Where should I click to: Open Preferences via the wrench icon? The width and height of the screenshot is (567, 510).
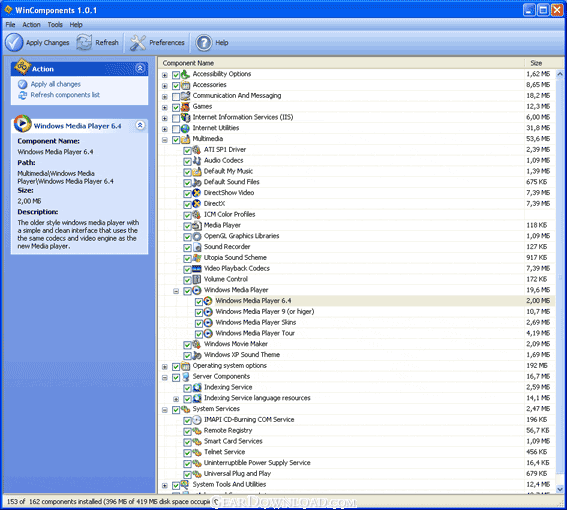point(138,43)
